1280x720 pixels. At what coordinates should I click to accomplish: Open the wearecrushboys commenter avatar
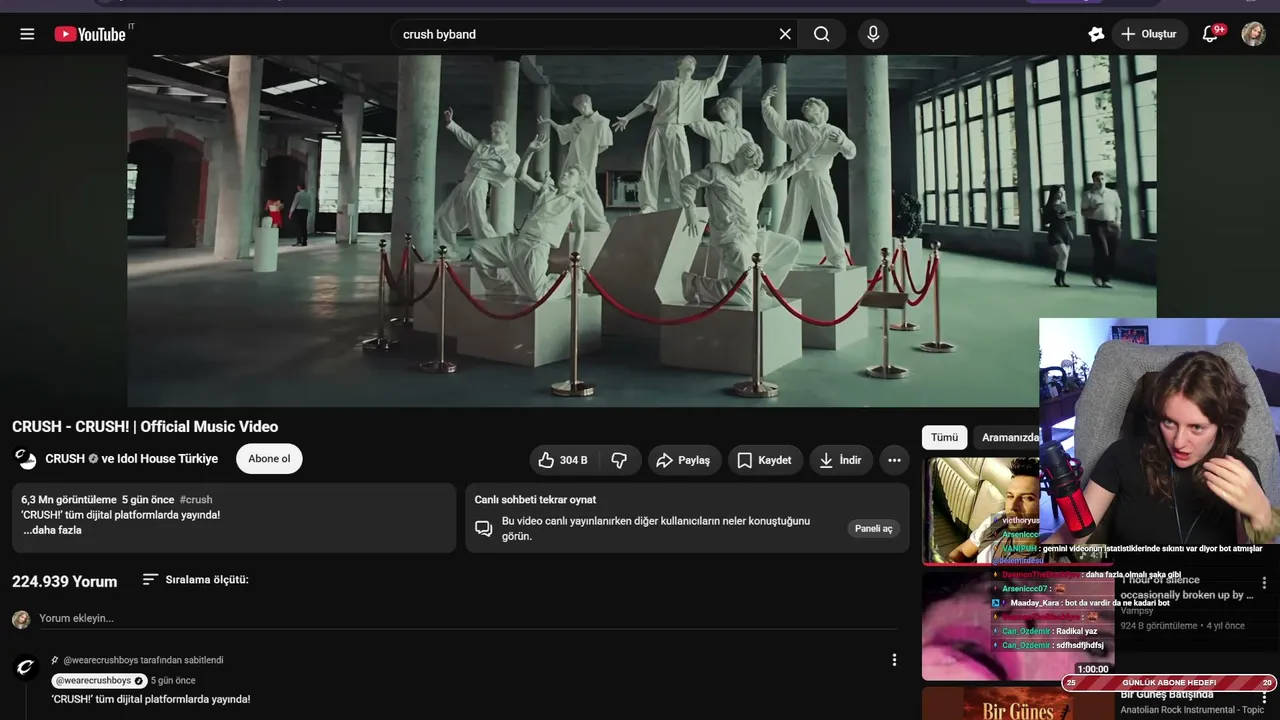25,667
